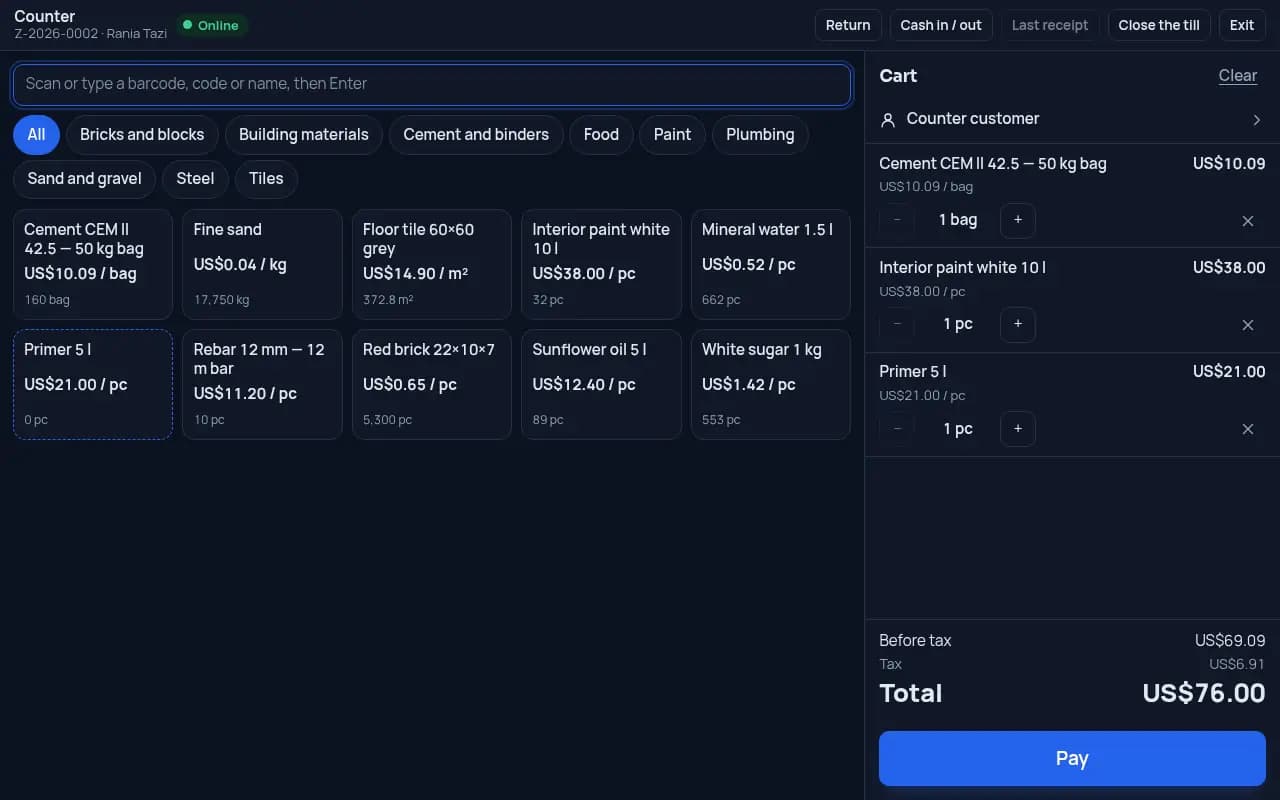Remove Interior paint white from cart
This screenshot has width=1280, height=800.
coord(1247,325)
